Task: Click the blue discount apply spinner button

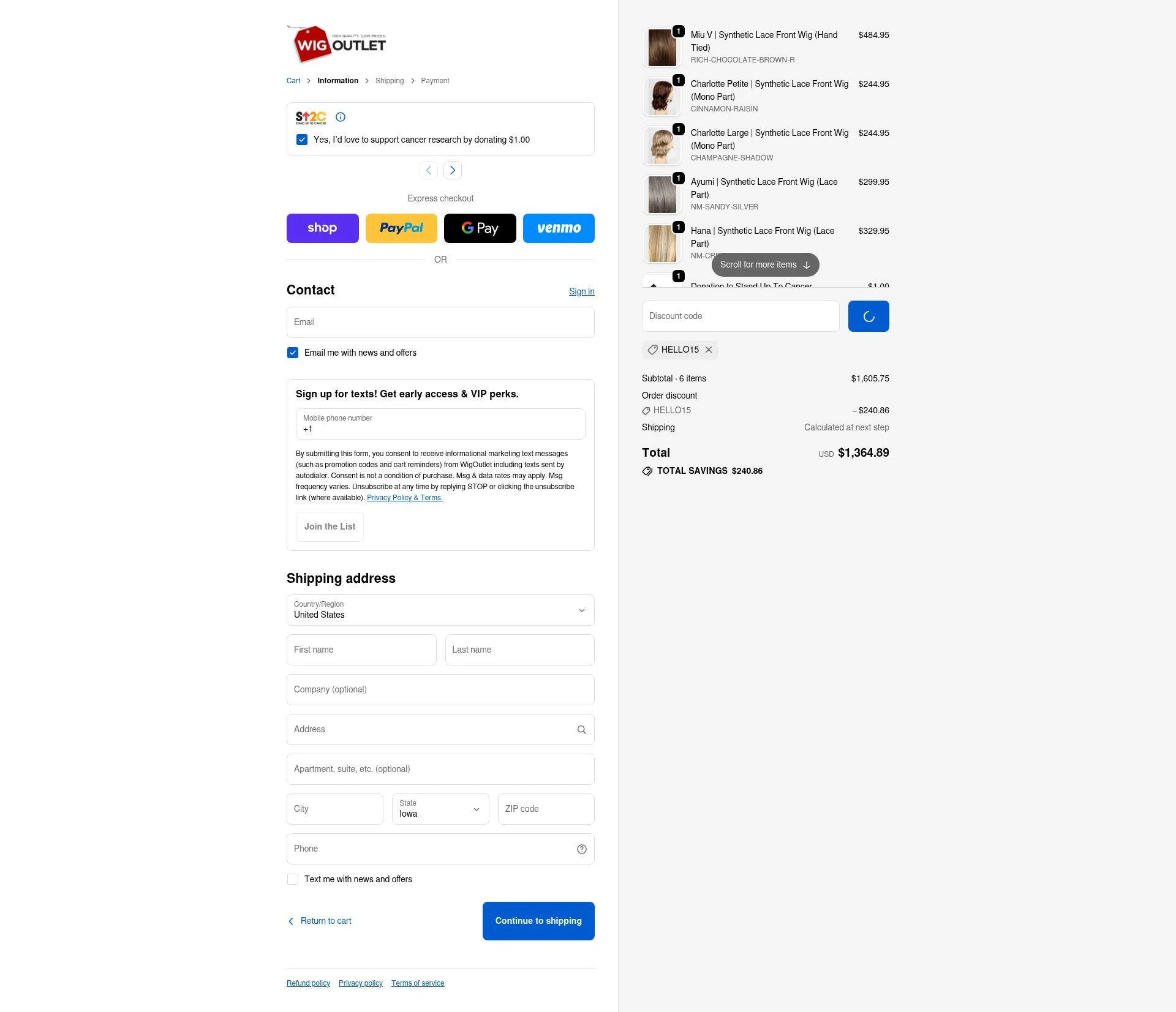Action: (x=869, y=317)
